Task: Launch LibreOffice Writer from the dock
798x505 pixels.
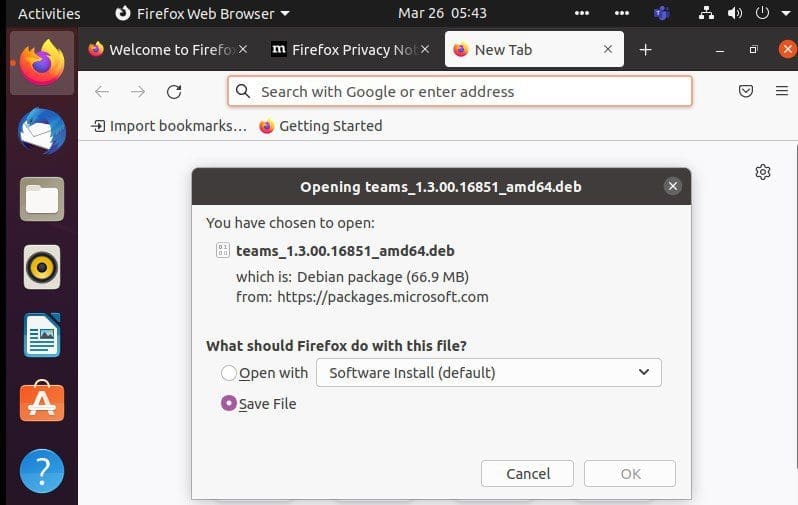Action: tap(42, 335)
